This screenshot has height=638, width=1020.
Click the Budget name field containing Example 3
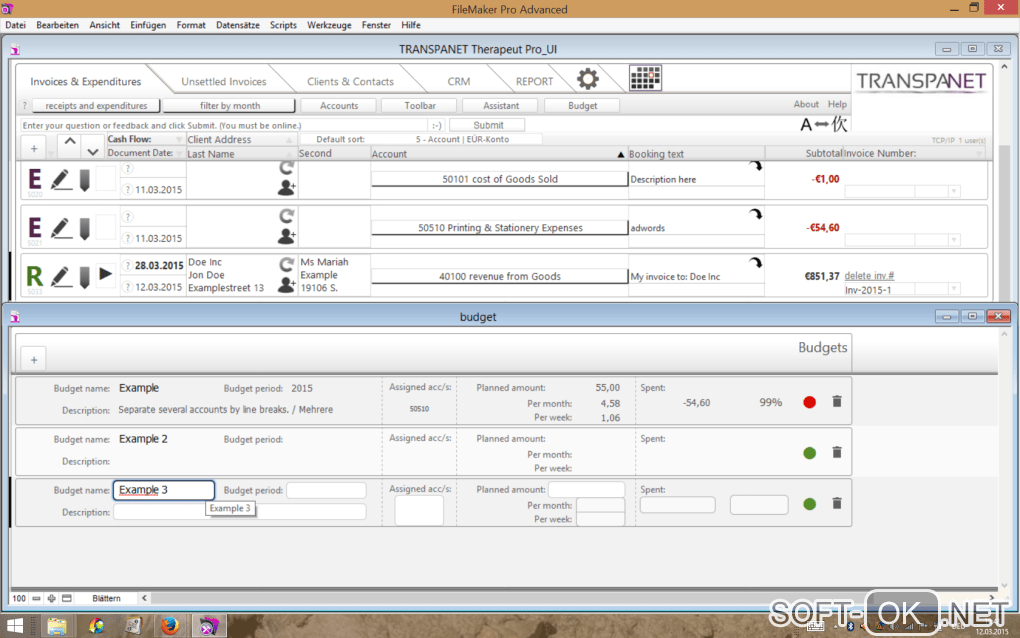click(x=164, y=490)
